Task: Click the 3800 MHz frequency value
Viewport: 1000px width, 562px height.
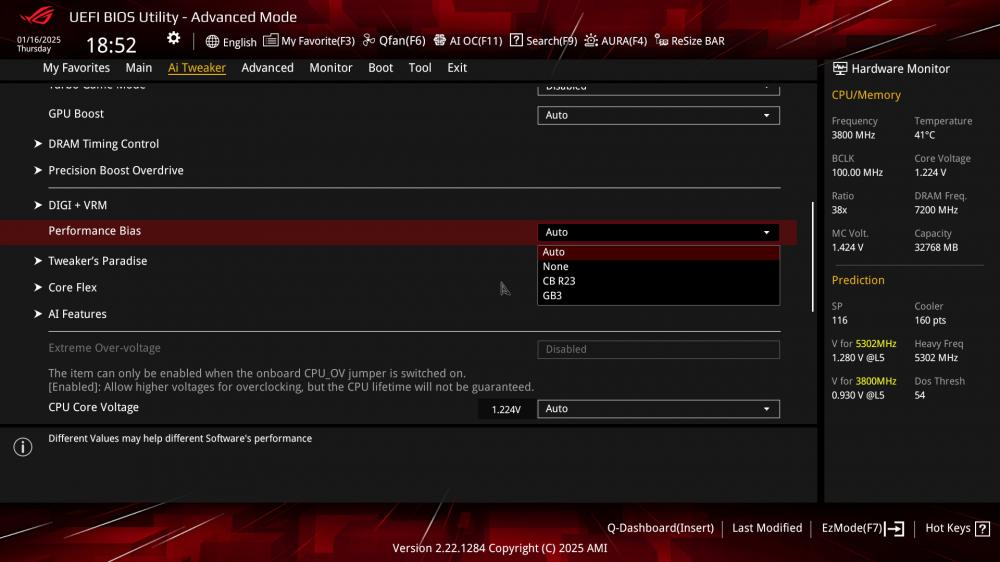Action: coord(853,135)
